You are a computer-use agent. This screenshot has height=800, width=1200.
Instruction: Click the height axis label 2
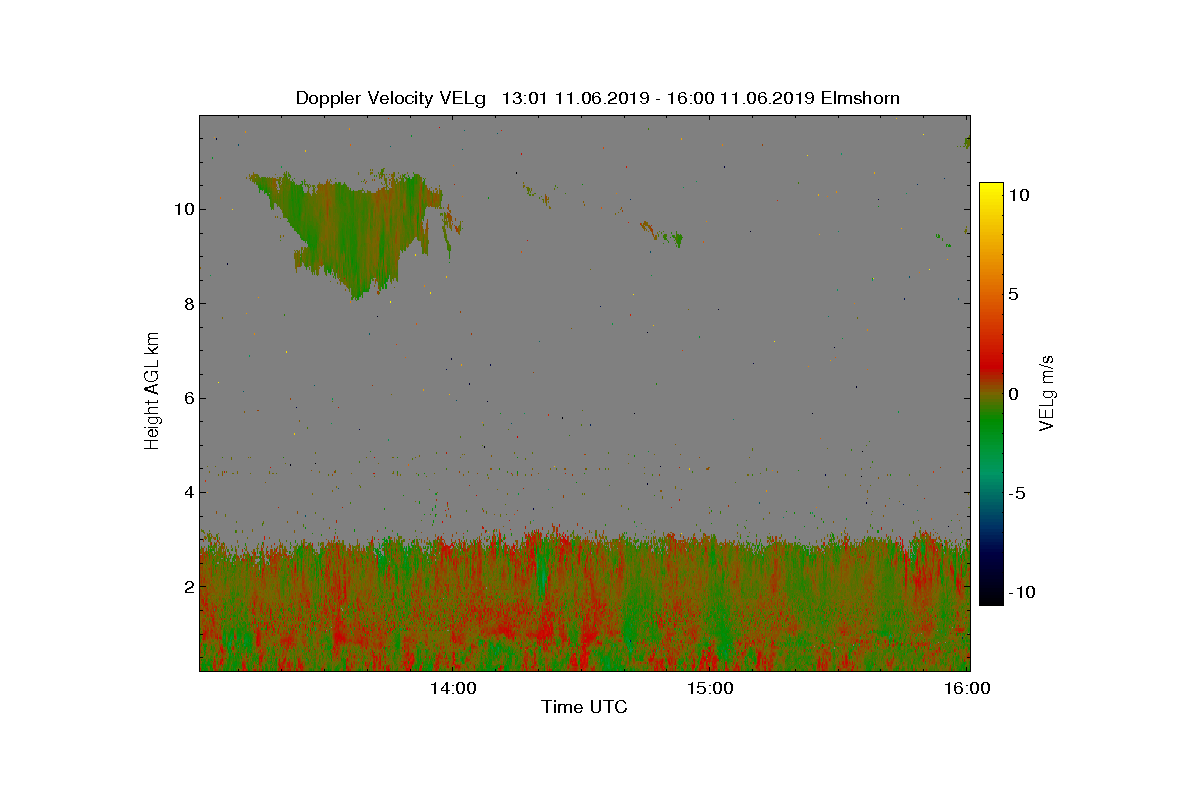click(188, 586)
